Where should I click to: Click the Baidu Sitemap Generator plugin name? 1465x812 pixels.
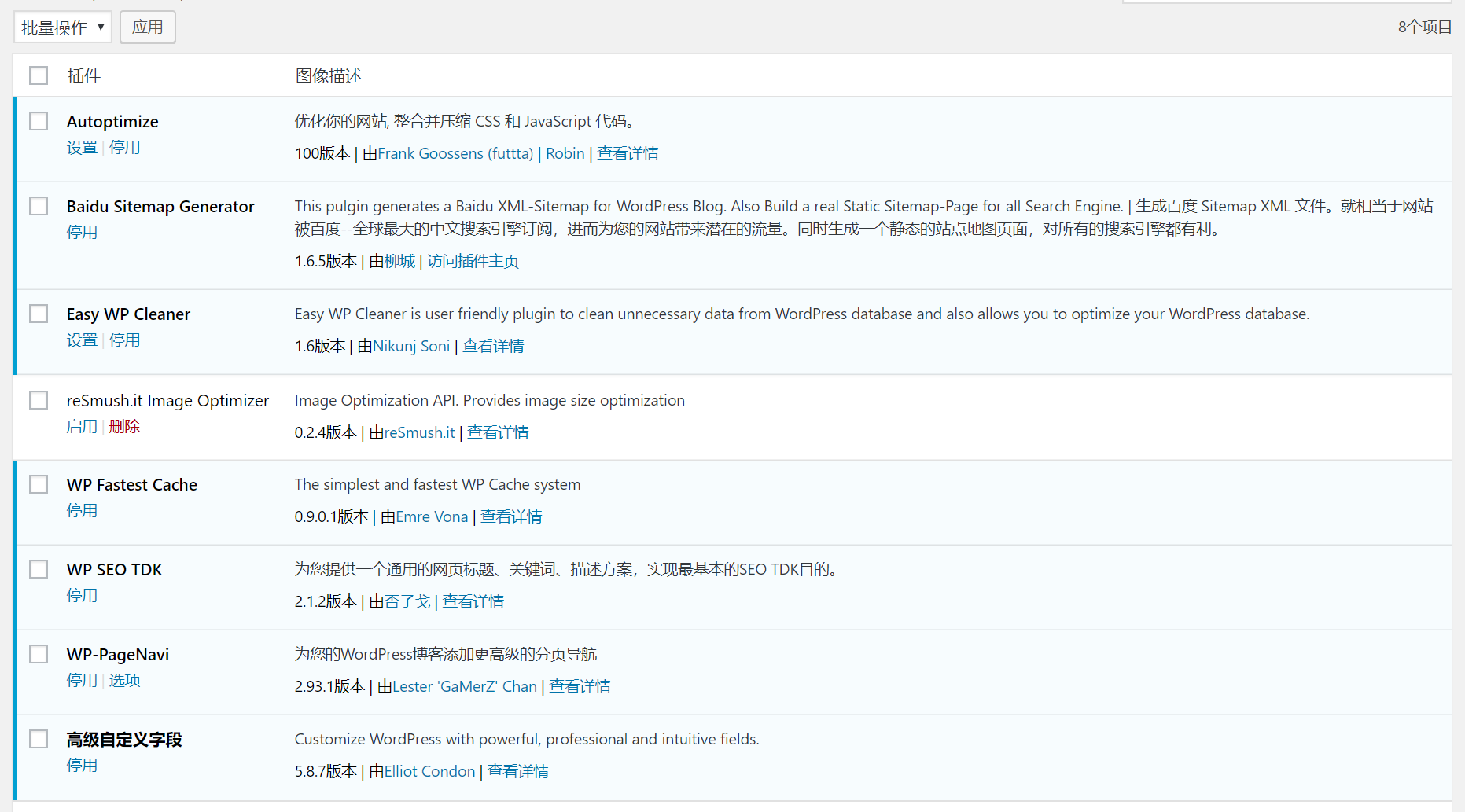pyautogui.click(x=160, y=207)
